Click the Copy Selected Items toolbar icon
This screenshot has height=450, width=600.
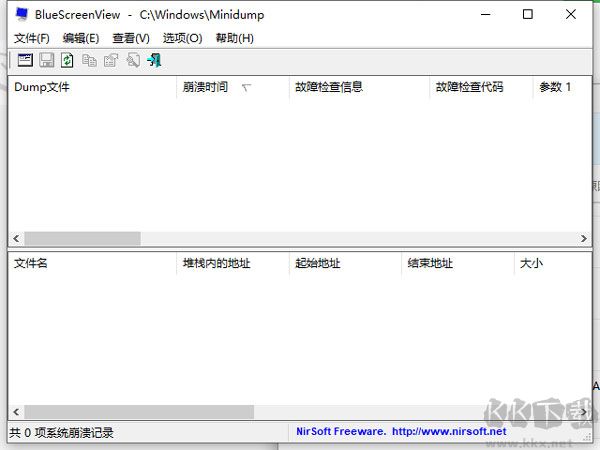pyautogui.click(x=90, y=60)
